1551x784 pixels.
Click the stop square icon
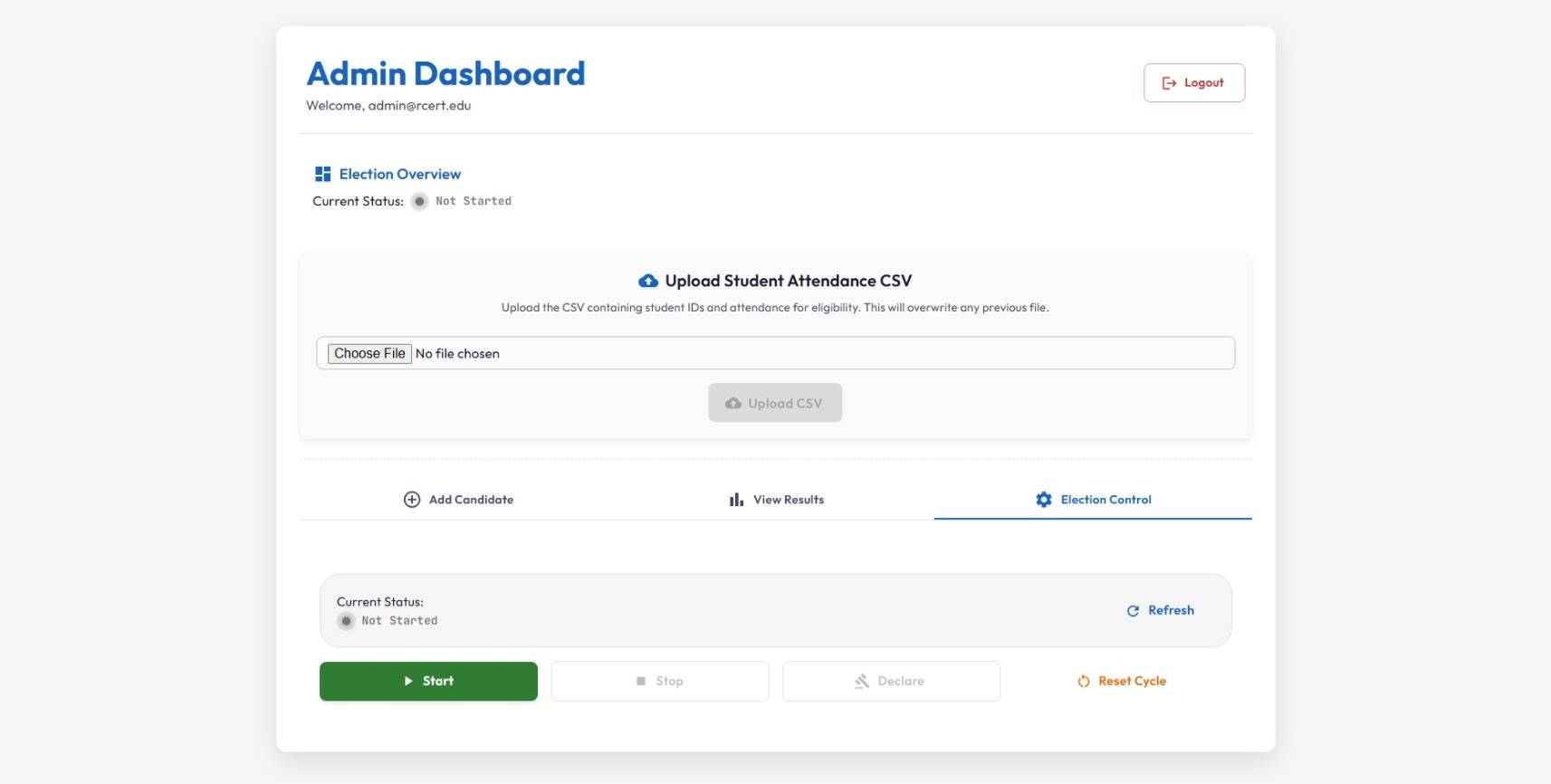(x=641, y=681)
